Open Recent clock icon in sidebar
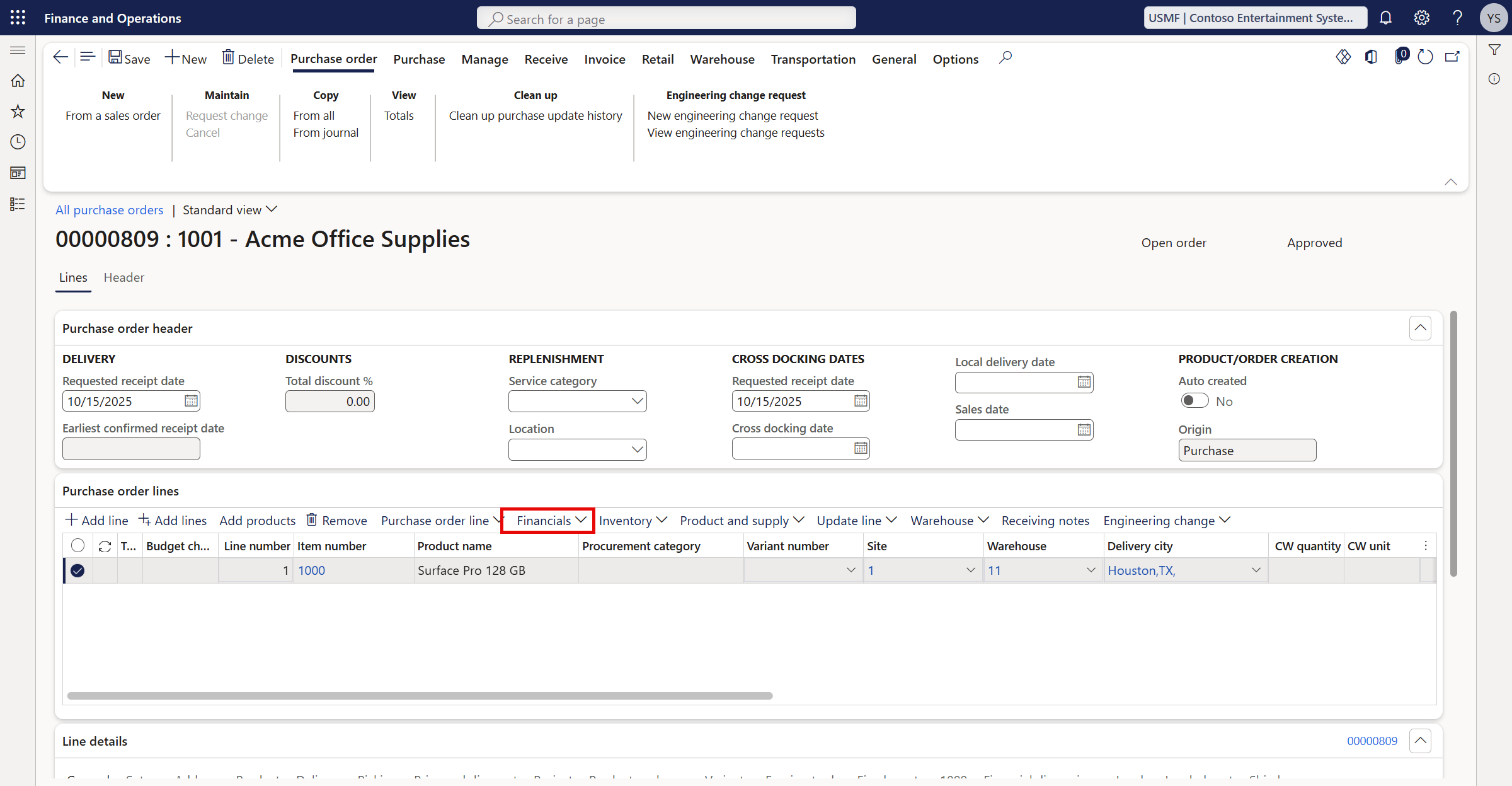1512x786 pixels. pyautogui.click(x=18, y=142)
